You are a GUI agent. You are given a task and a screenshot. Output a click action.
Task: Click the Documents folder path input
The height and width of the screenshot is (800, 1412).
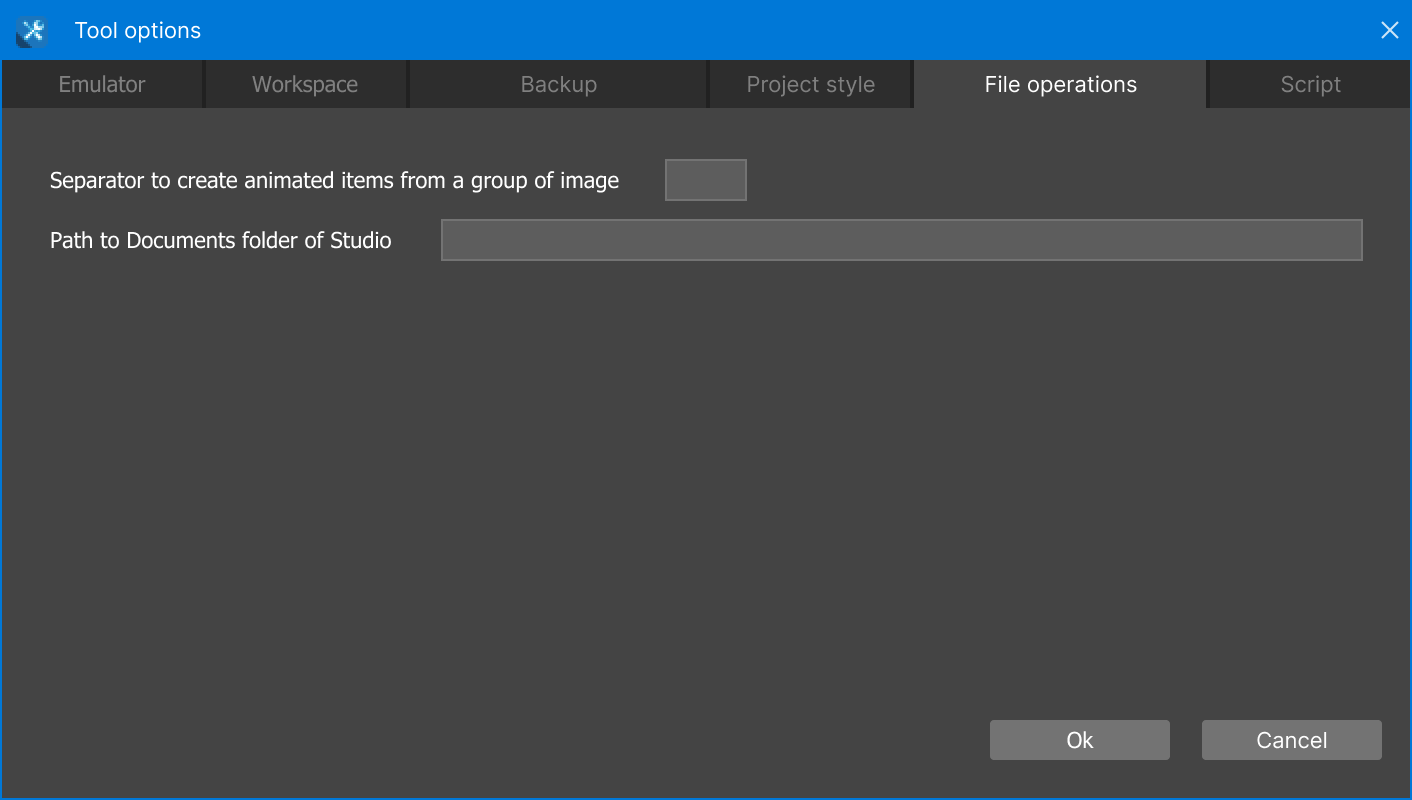coord(901,240)
